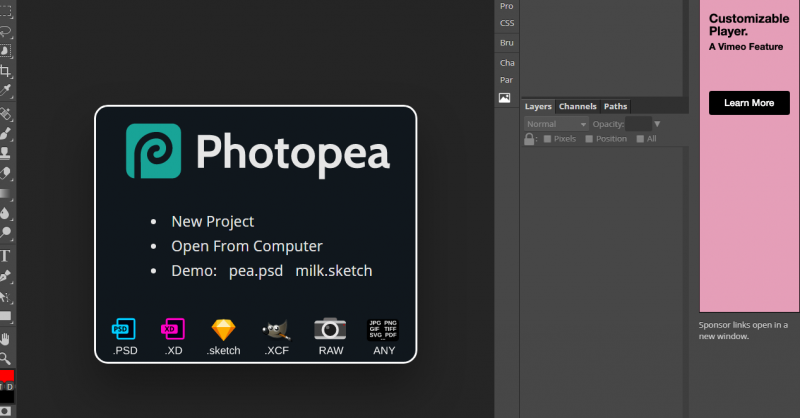Open the Cha character side panel

[507, 63]
